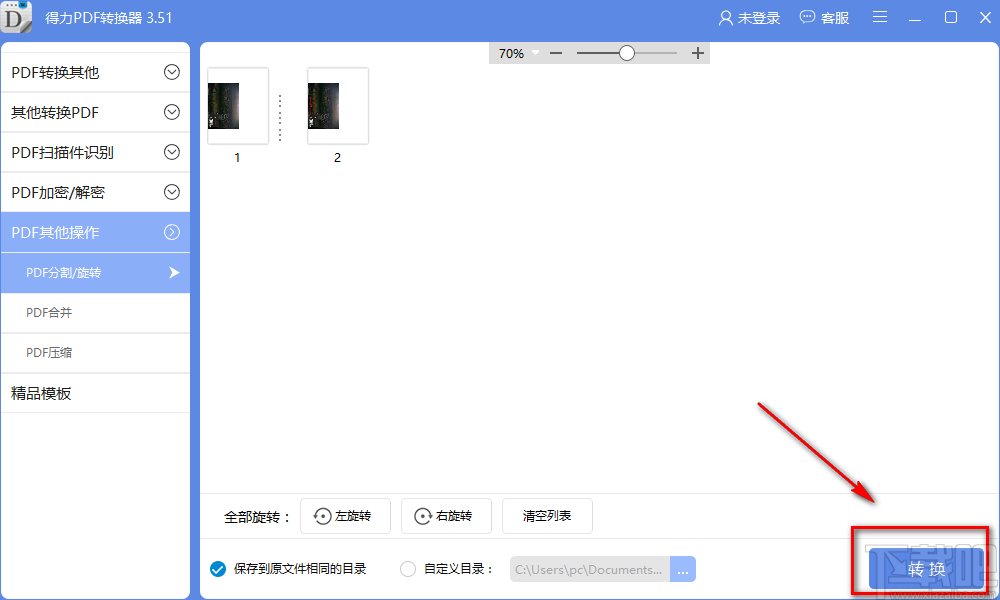Select the 自定义目录 radio button
This screenshot has height=600, width=1000.
[x=408, y=569]
